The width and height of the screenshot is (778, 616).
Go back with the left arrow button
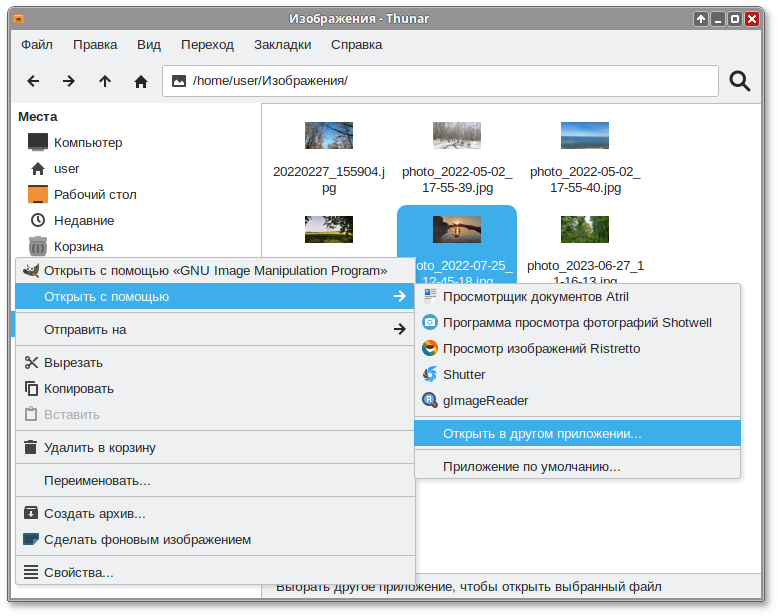click(x=33, y=81)
